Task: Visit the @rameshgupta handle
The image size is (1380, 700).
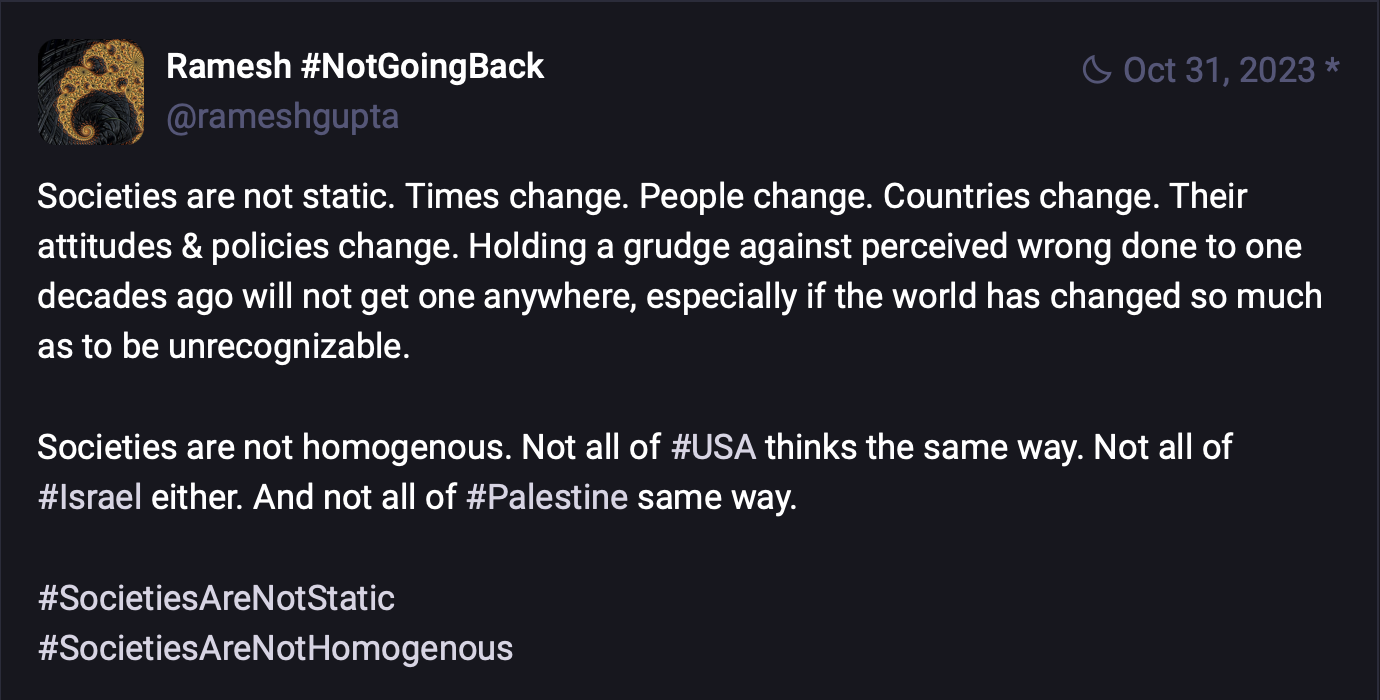Action: 282,117
